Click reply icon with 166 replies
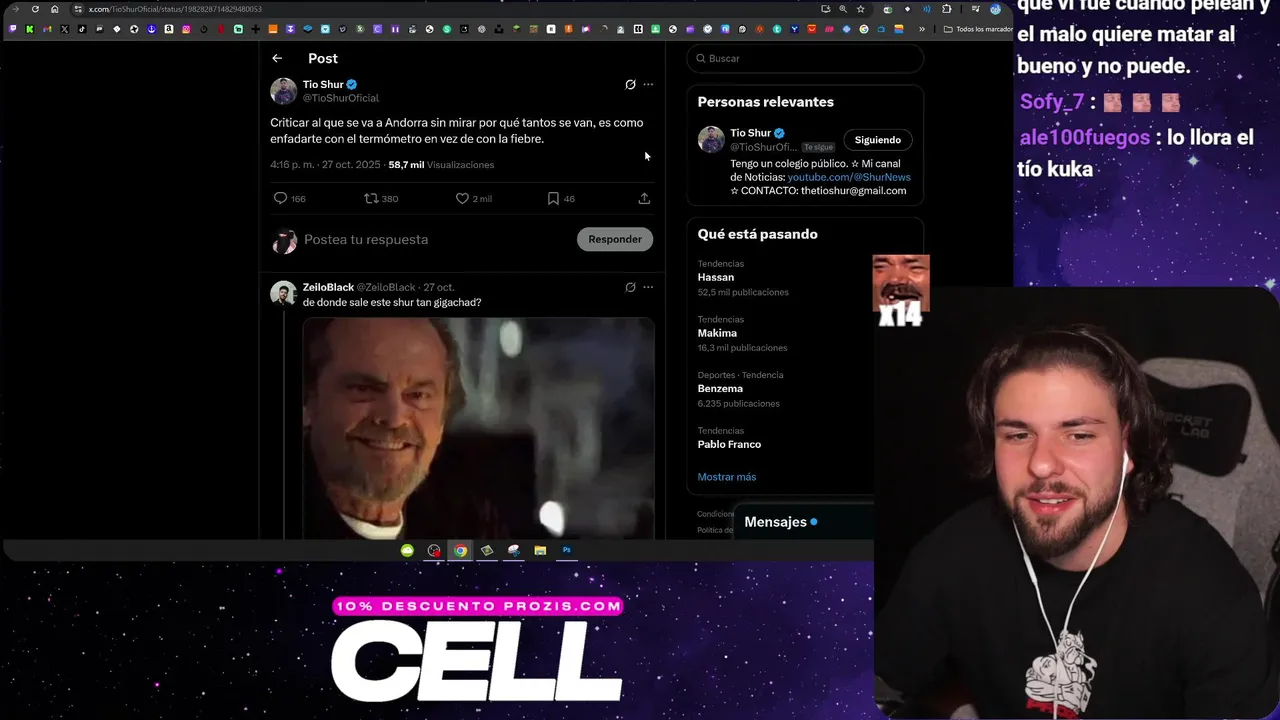The image size is (1280, 720). 281,198
